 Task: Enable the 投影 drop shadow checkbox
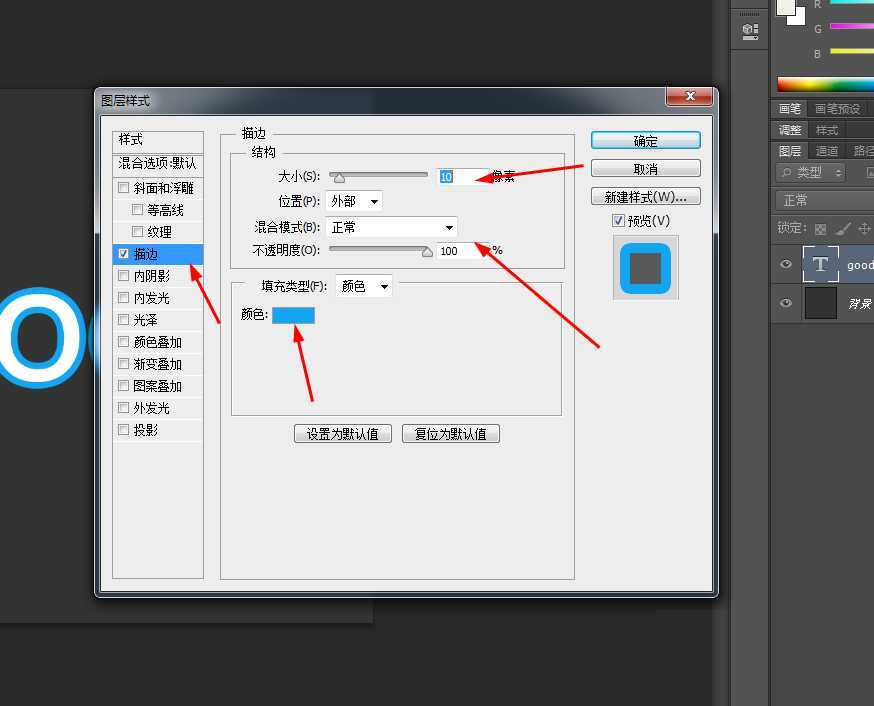tap(123, 430)
